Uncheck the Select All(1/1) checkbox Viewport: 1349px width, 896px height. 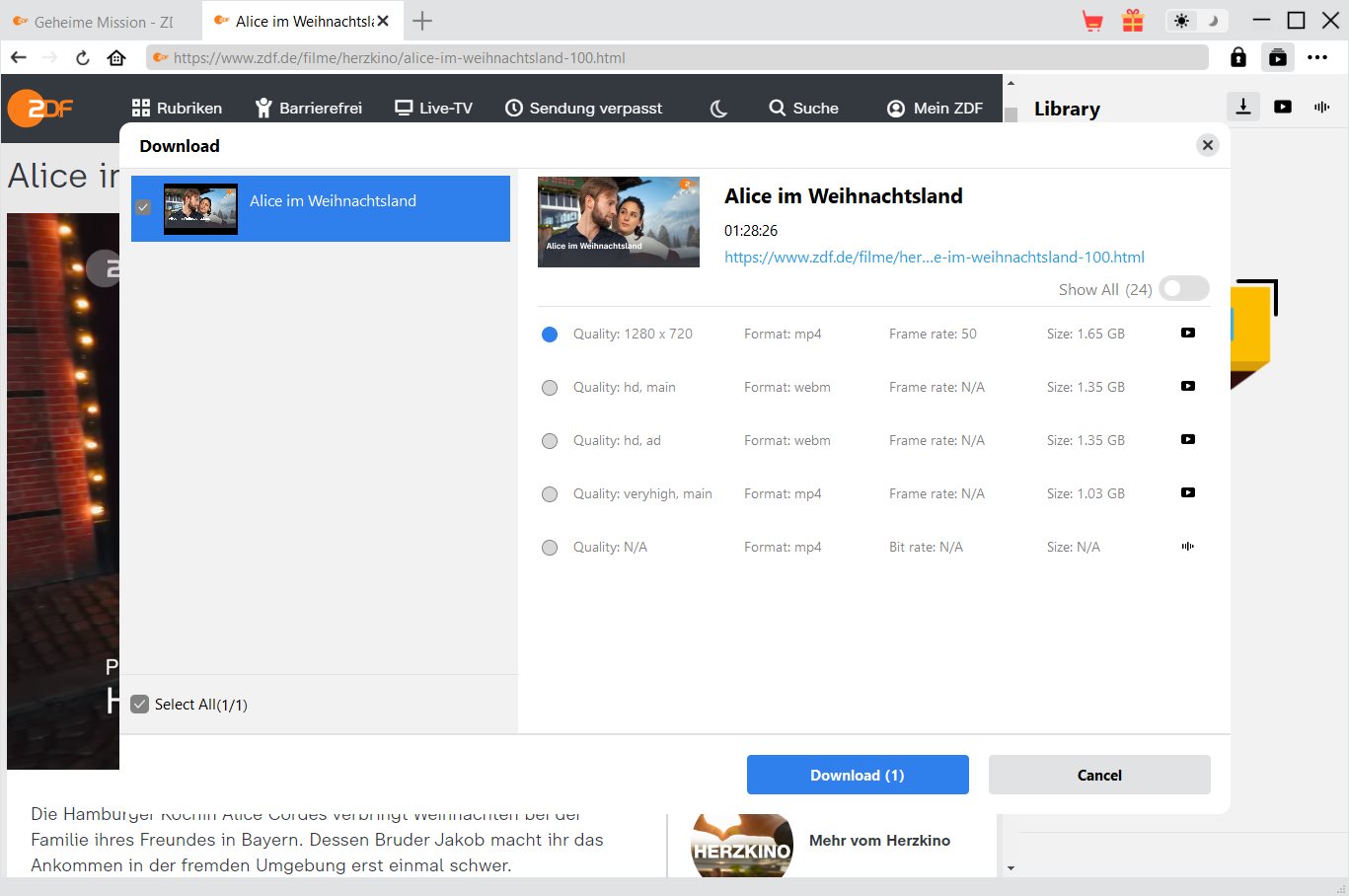(140, 704)
